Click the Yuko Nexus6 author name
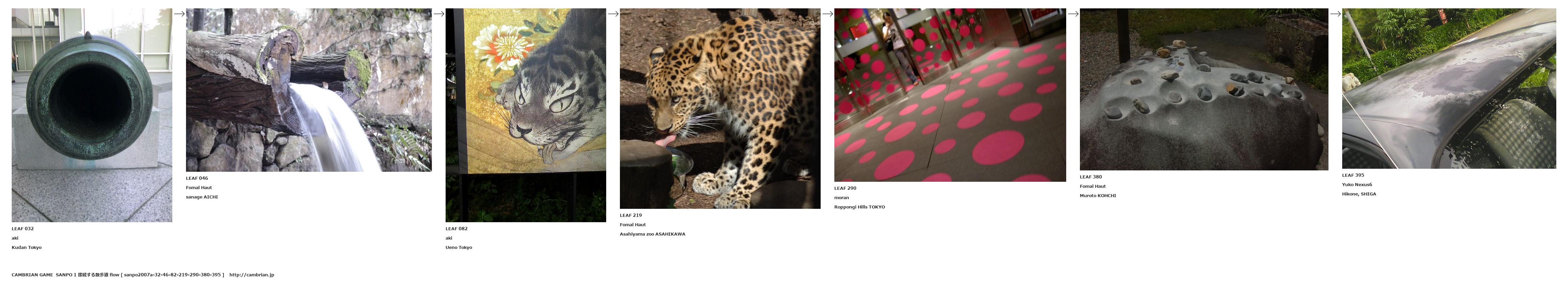The image size is (1568, 283). point(1357,185)
